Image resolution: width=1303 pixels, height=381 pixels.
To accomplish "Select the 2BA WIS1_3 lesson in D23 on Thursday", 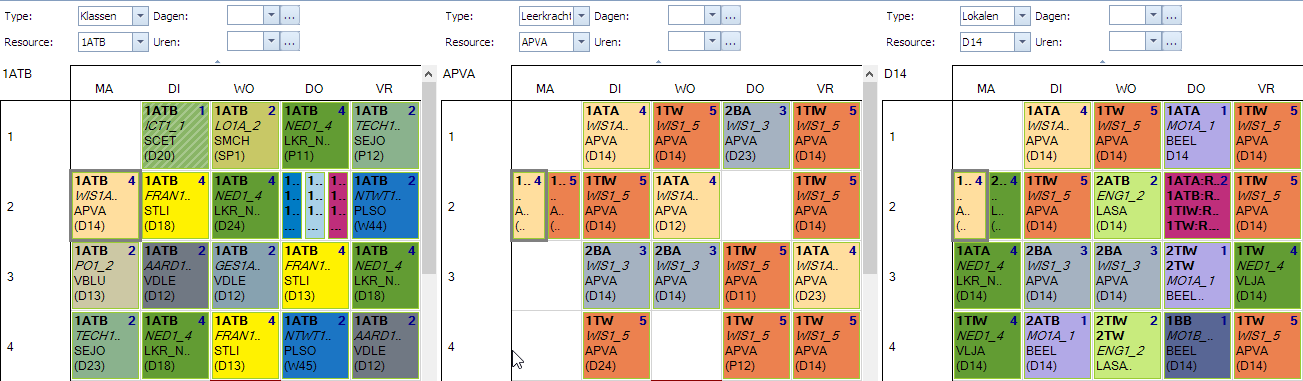I will click(x=755, y=135).
